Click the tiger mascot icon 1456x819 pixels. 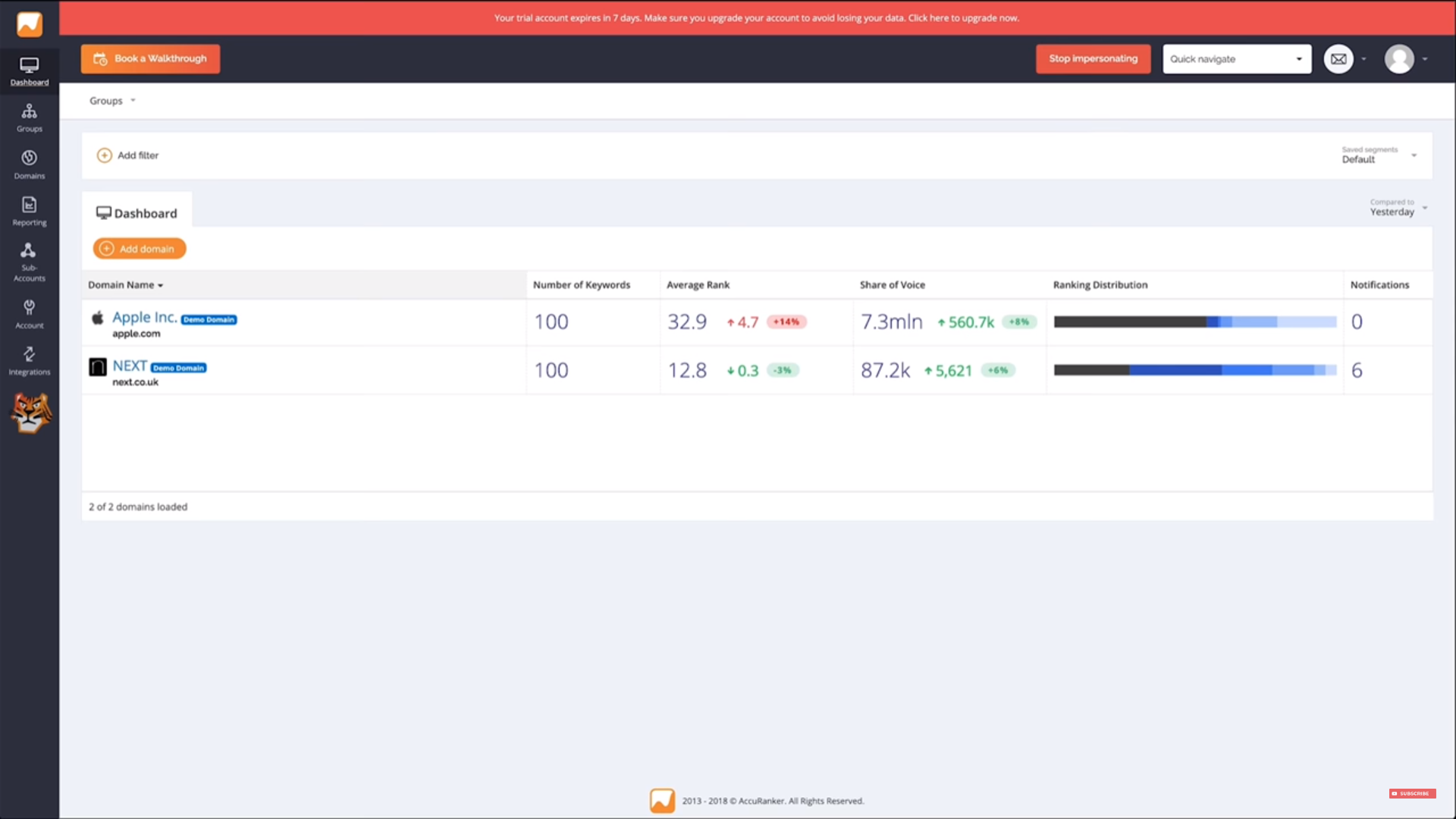pos(30,413)
